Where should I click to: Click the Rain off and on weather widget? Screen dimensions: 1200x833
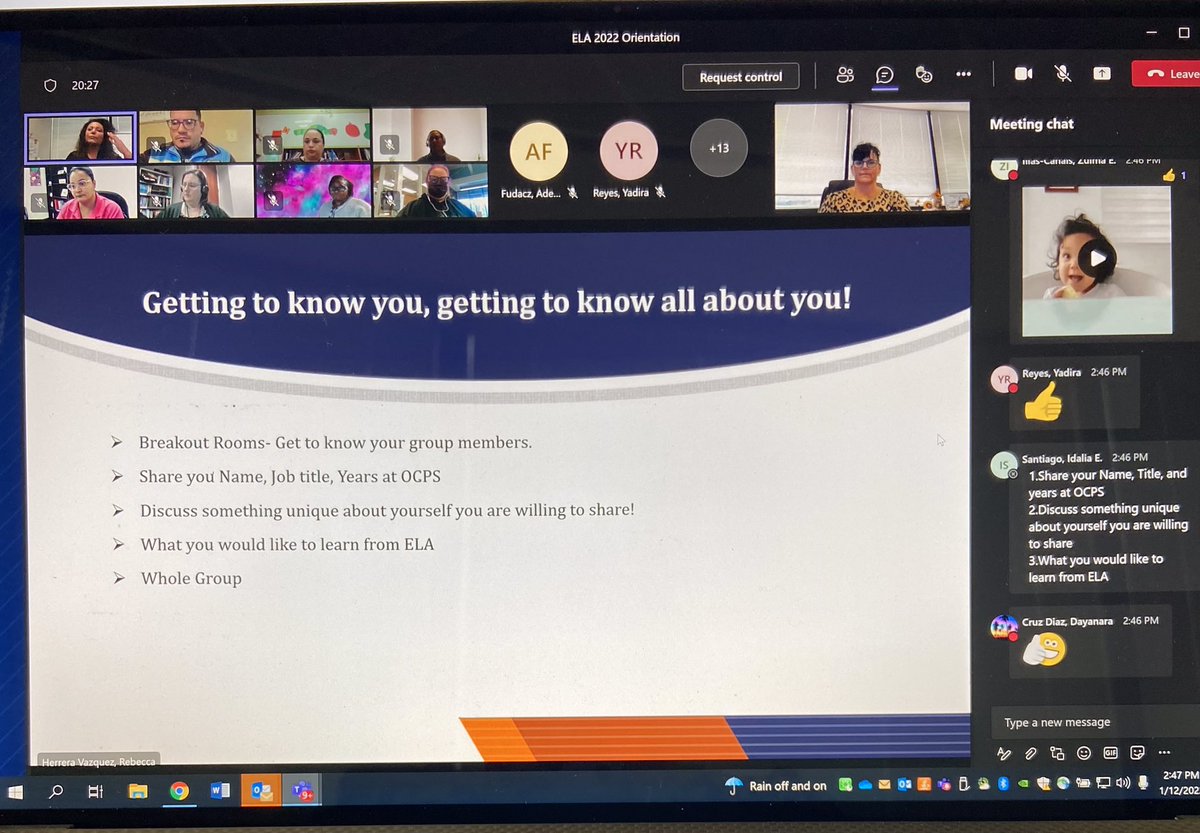(x=776, y=785)
